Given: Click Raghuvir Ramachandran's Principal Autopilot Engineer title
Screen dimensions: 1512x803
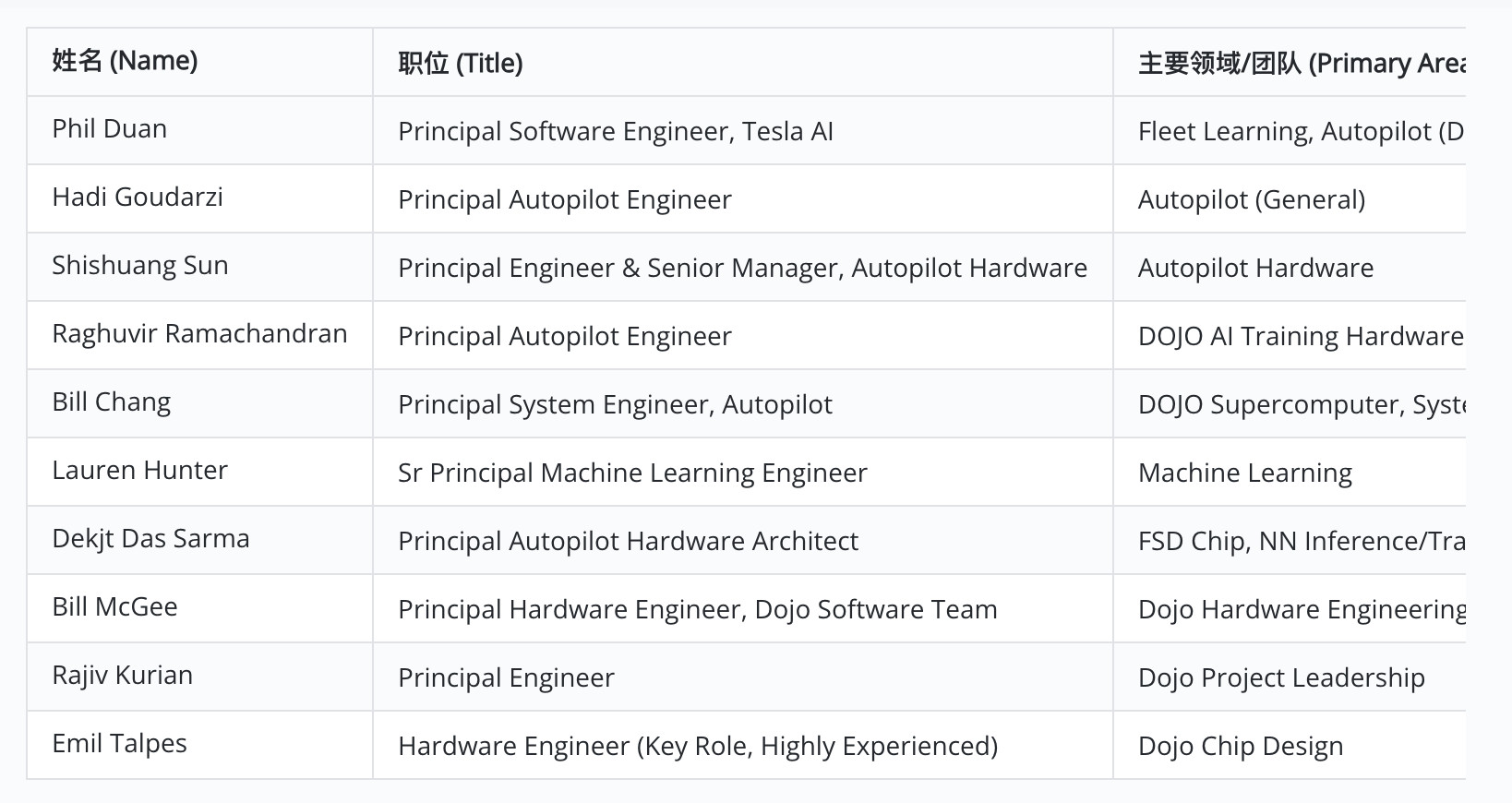Looking at the screenshot, I should tap(565, 336).
